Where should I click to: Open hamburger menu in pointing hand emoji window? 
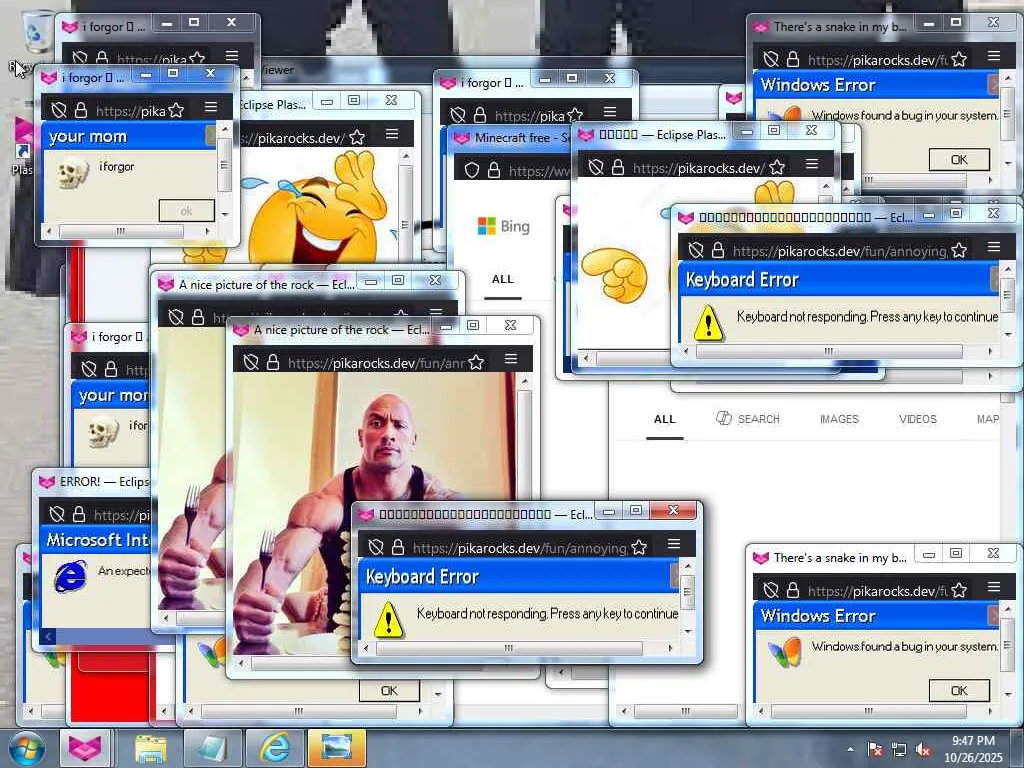[812, 164]
